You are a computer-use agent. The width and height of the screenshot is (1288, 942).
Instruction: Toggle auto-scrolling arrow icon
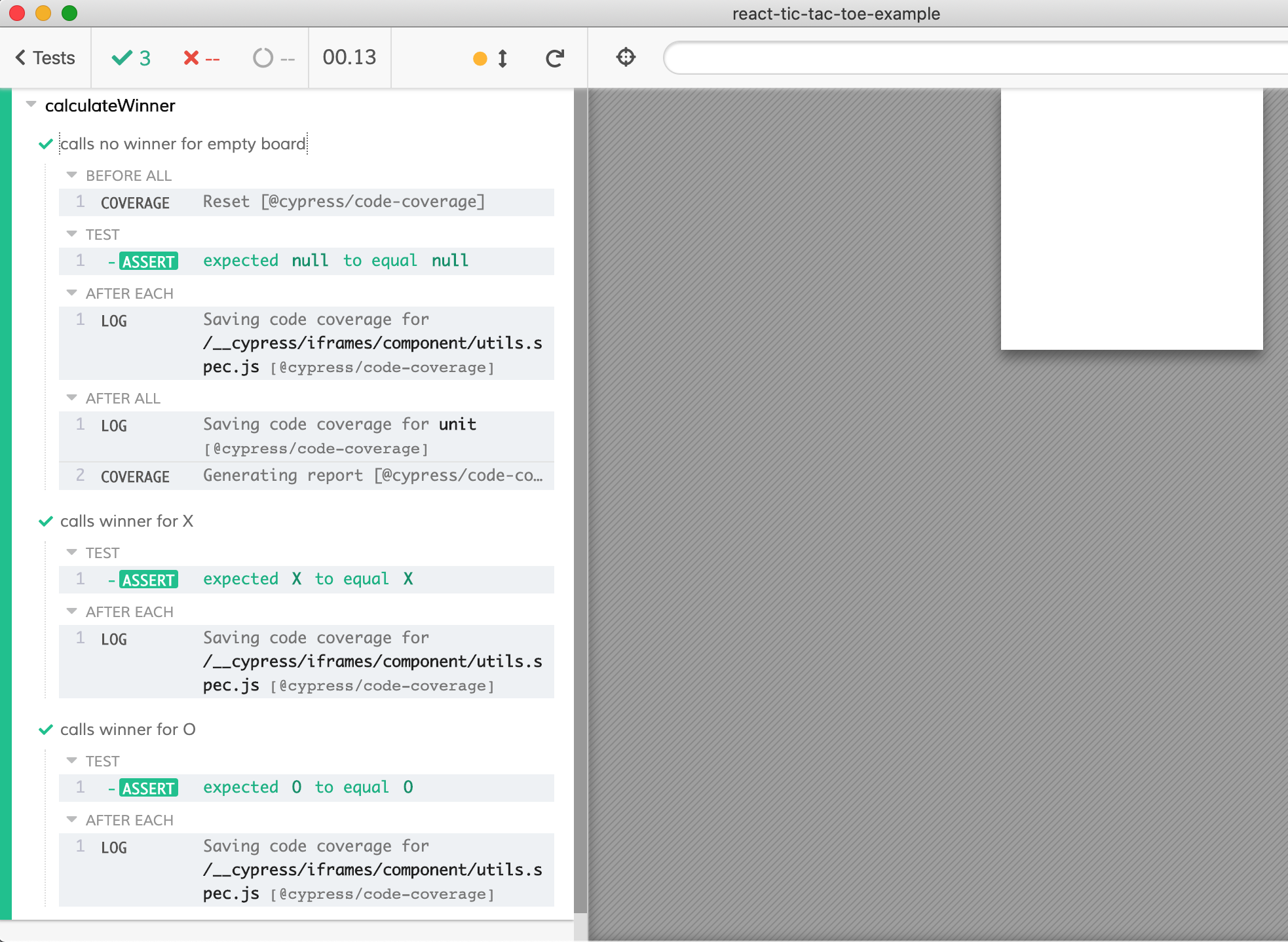click(502, 59)
